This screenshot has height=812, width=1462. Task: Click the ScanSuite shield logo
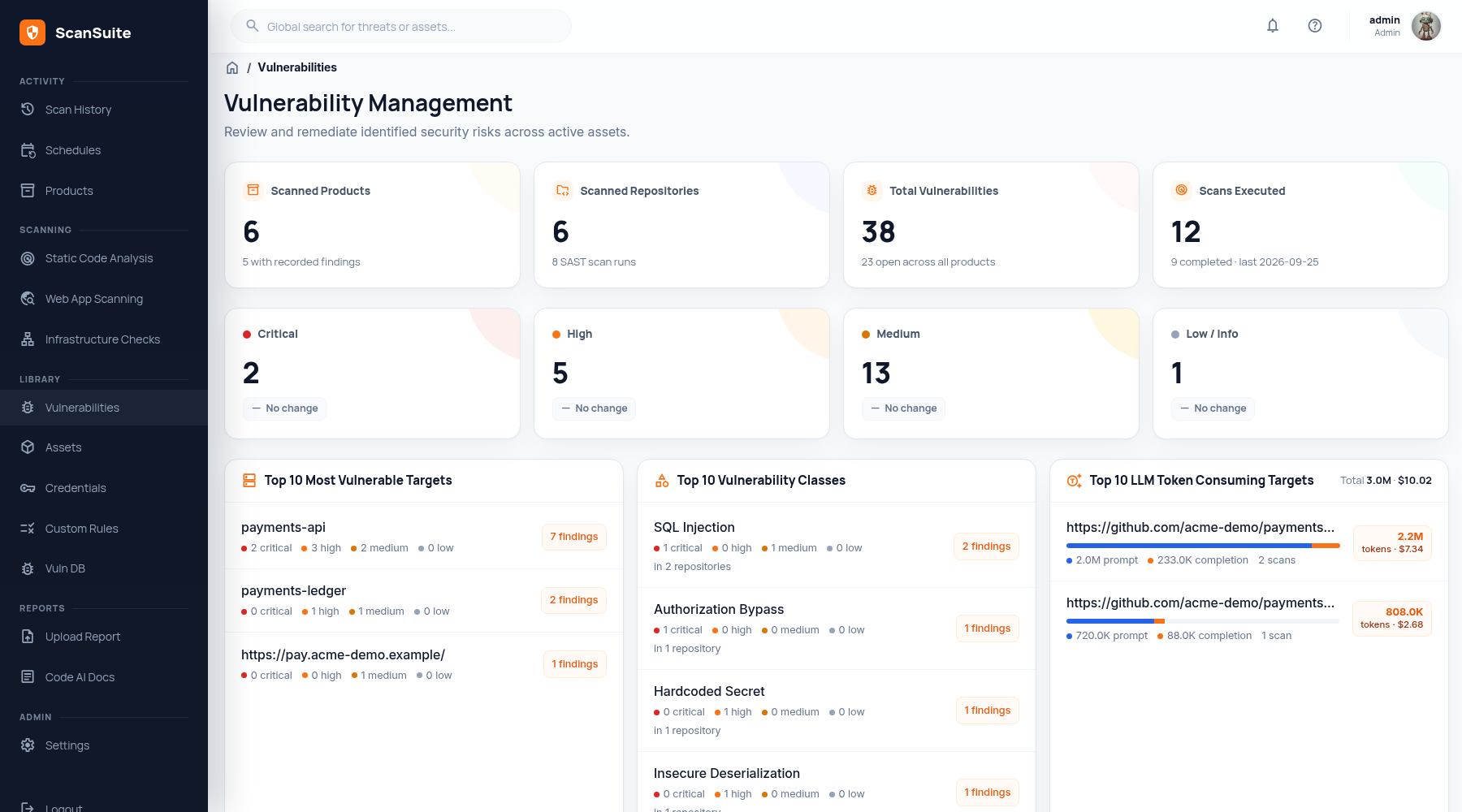tap(32, 32)
